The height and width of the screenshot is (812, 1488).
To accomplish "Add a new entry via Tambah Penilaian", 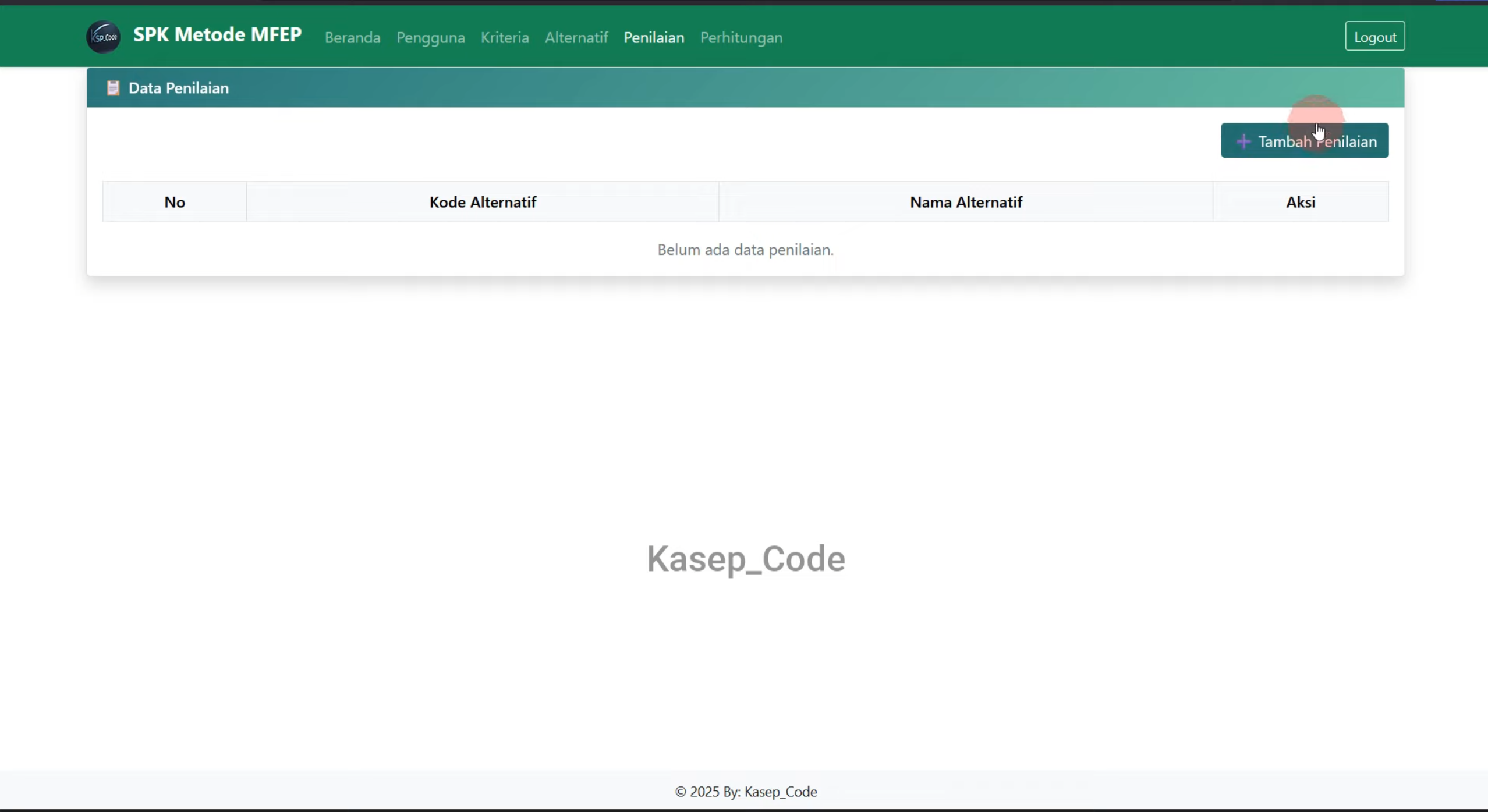I will coord(1304,140).
